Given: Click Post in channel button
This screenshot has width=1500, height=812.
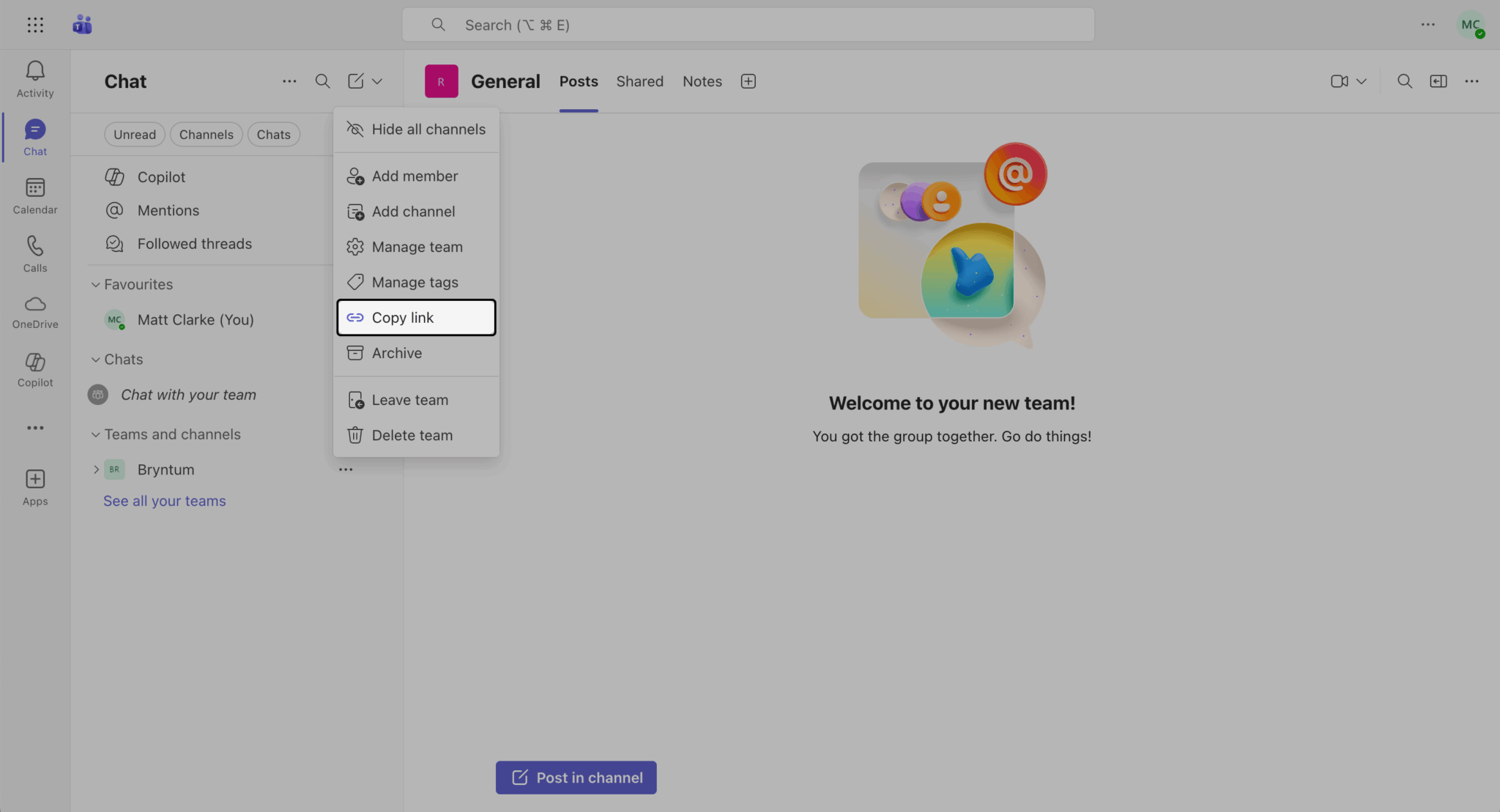Looking at the screenshot, I should coord(576,778).
